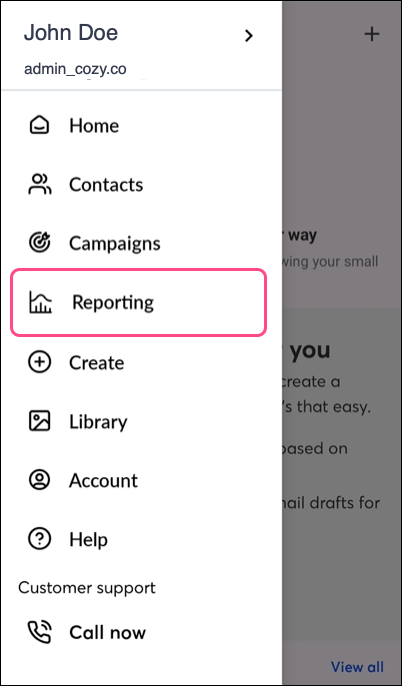This screenshot has height=686, width=402.
Task: Click the Create plus-circle icon
Action: point(40,363)
